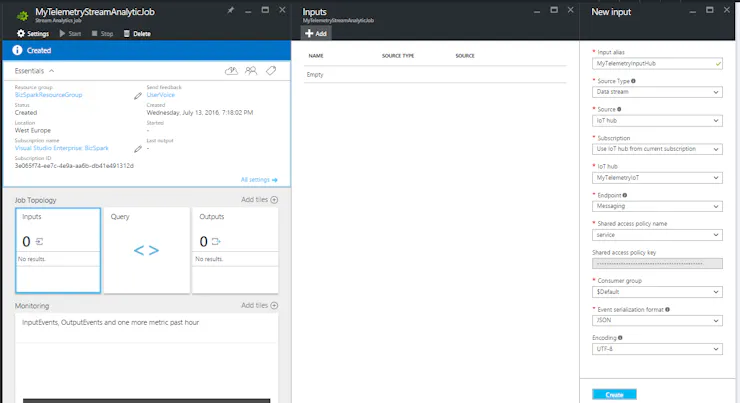740x403 pixels.
Task: Open the Source dropdown showing IoT hub
Action: coord(657,121)
